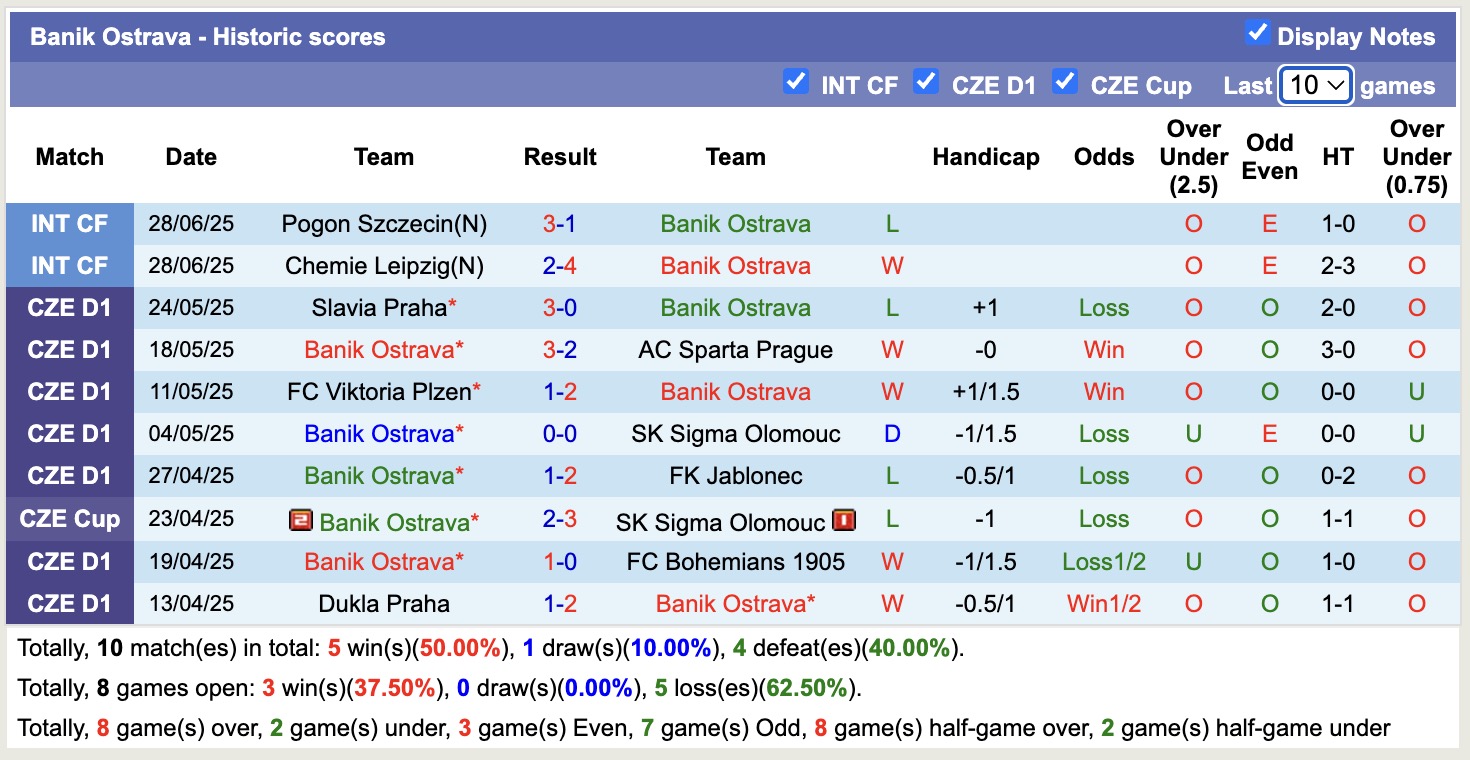This screenshot has height=760, width=1470.
Task: Click the Banik Ostrava - Historic scores title
Action: 207,36
